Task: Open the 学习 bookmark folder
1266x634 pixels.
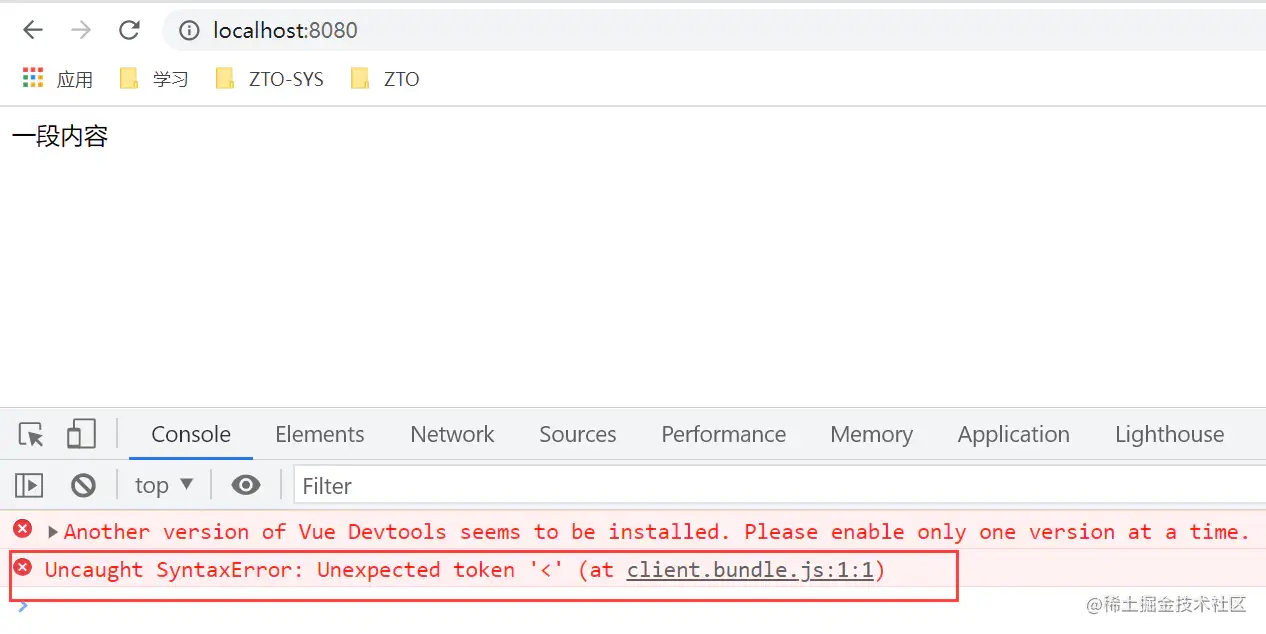Action: click(x=154, y=79)
